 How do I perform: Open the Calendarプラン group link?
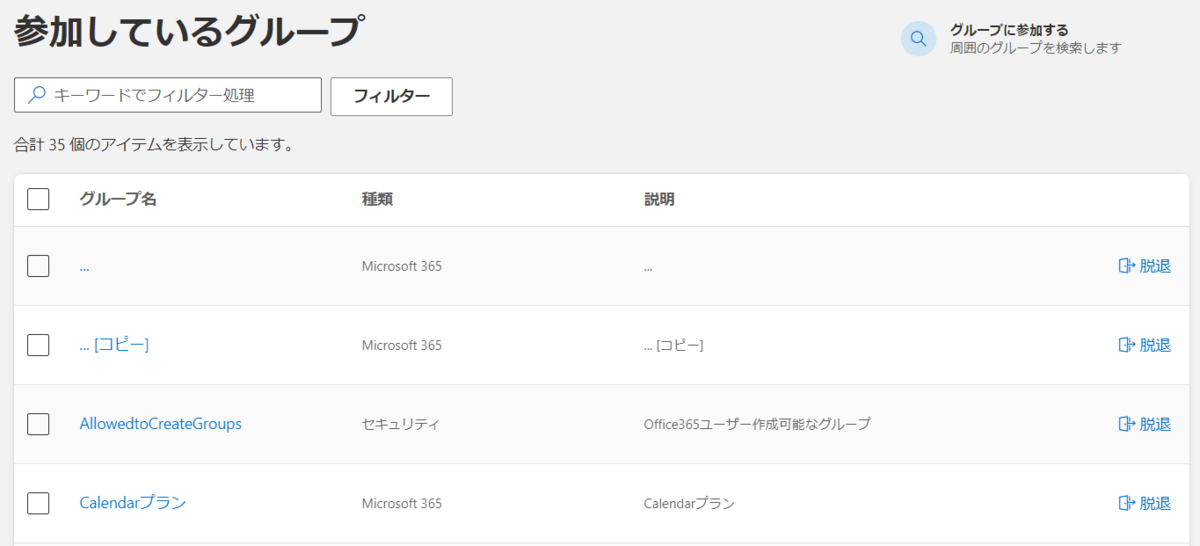[133, 503]
